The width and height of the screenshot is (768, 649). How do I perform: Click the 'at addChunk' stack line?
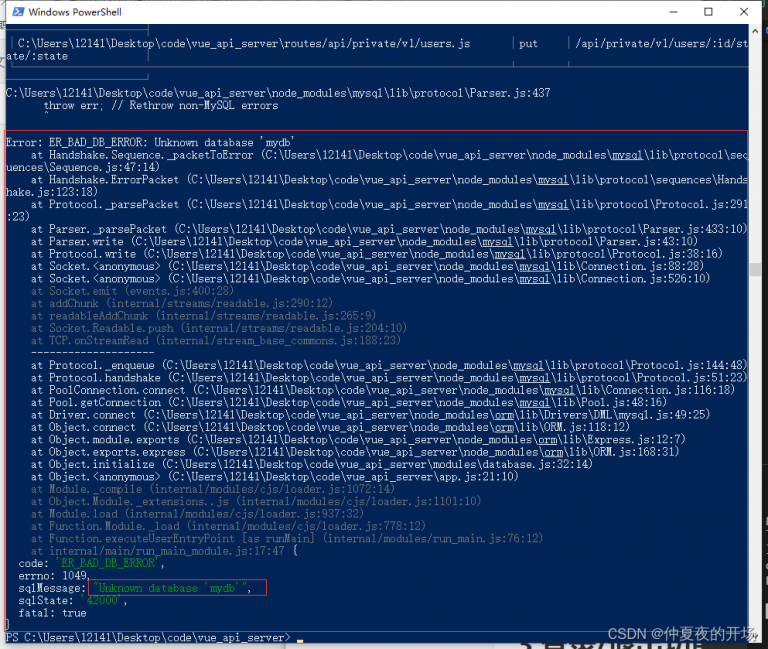tap(182, 303)
